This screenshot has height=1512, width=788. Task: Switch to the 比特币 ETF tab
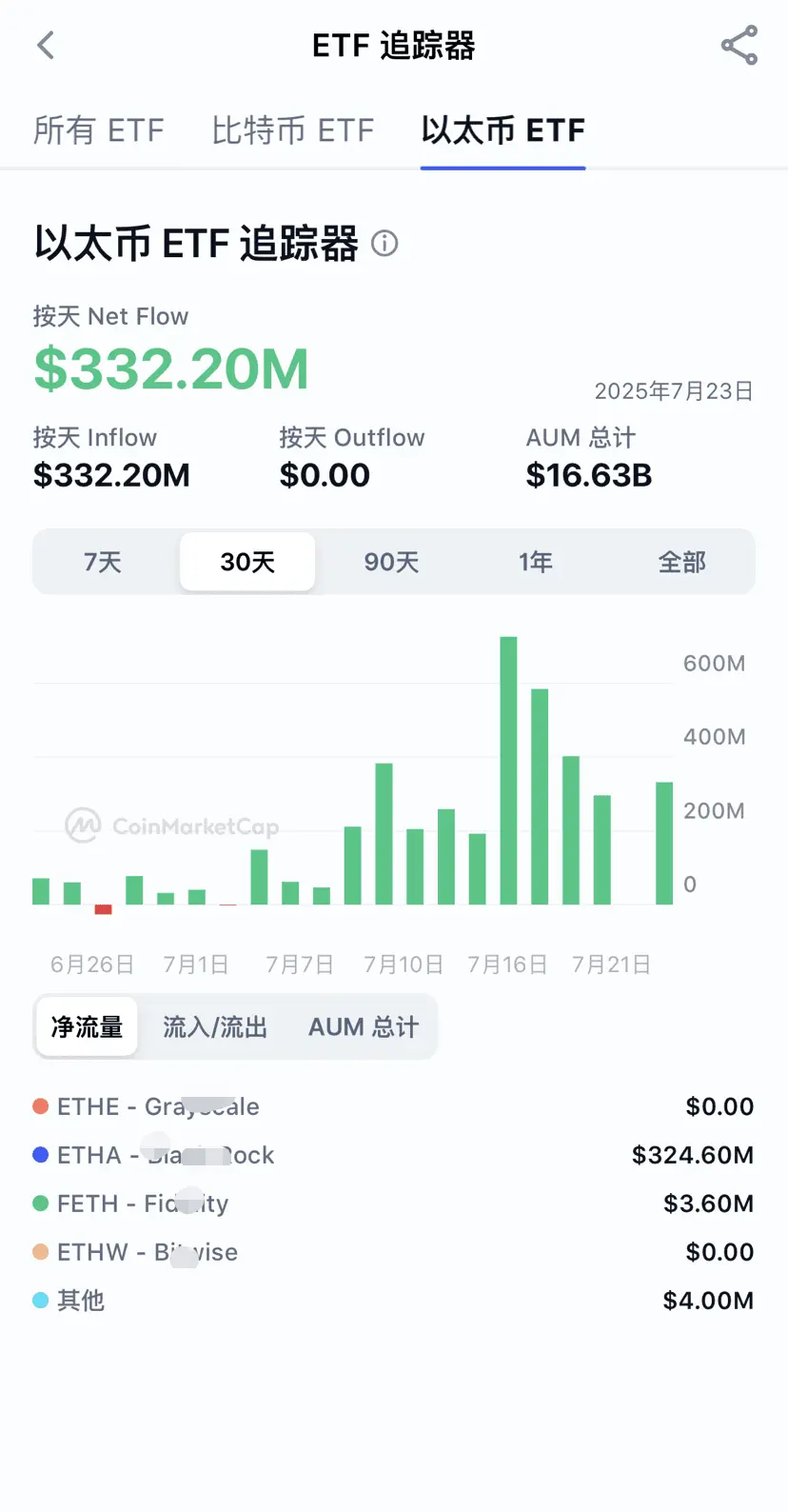(x=293, y=129)
